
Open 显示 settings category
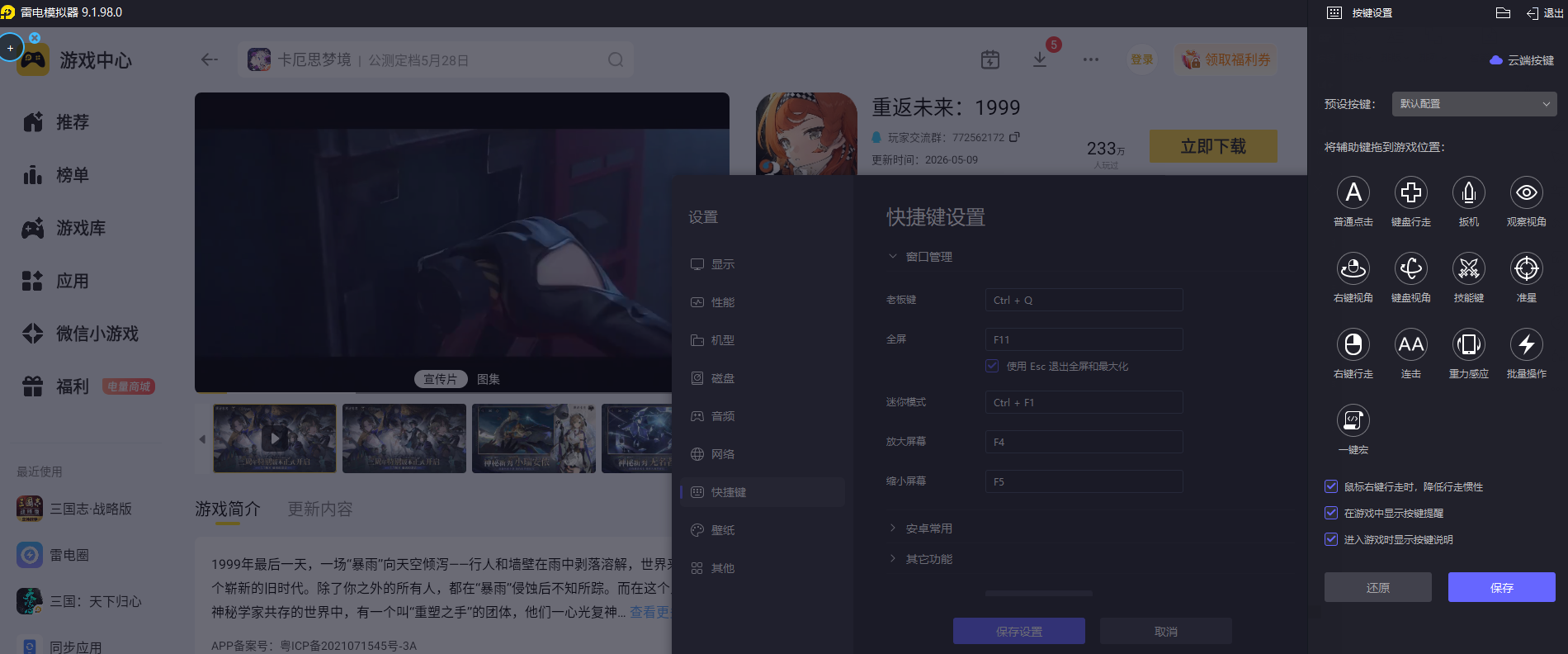[762, 264]
